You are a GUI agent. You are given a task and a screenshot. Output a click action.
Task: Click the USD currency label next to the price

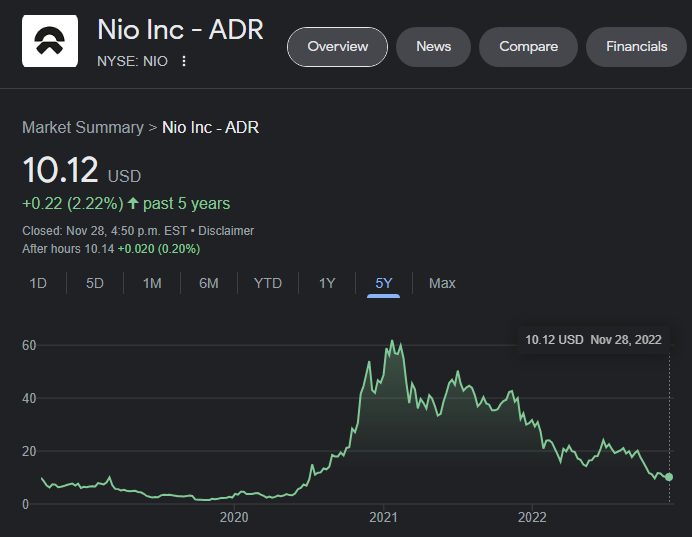coord(124,176)
